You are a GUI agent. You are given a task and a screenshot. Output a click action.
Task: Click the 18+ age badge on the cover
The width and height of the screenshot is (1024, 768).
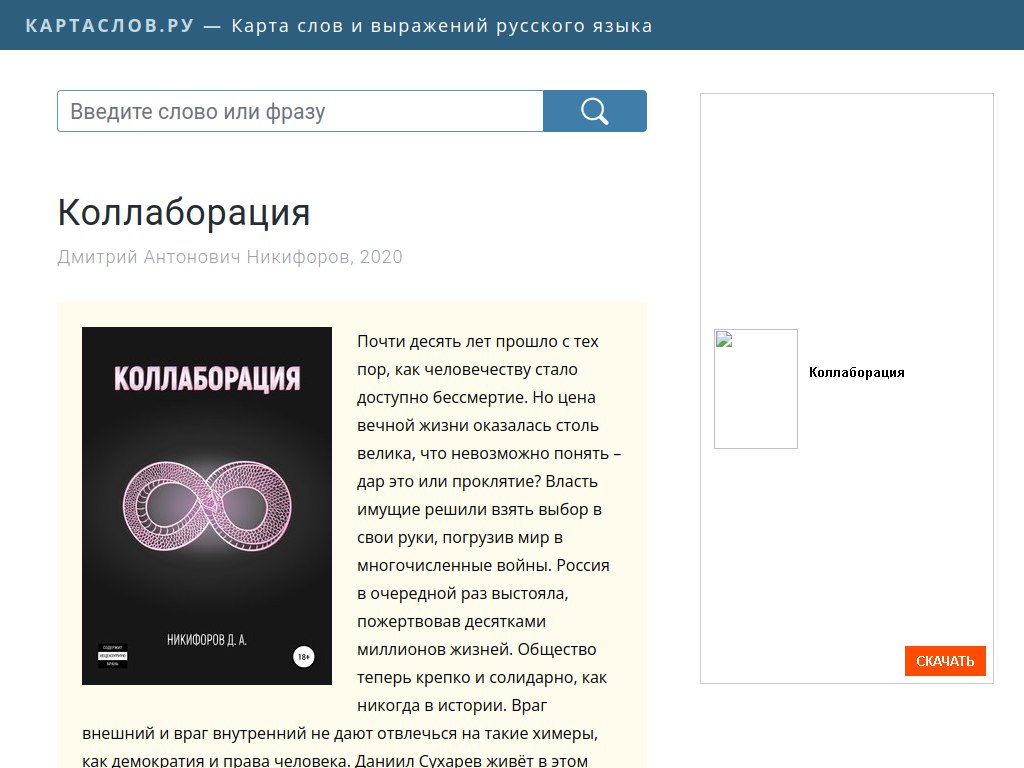point(303,657)
